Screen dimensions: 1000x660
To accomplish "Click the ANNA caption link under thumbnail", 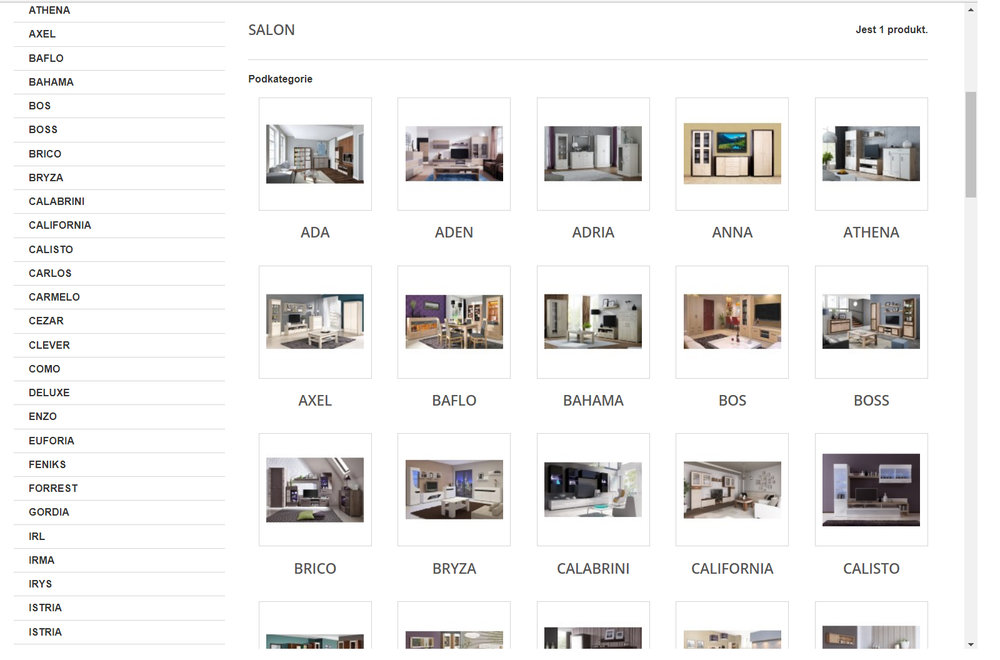I will [x=732, y=233].
